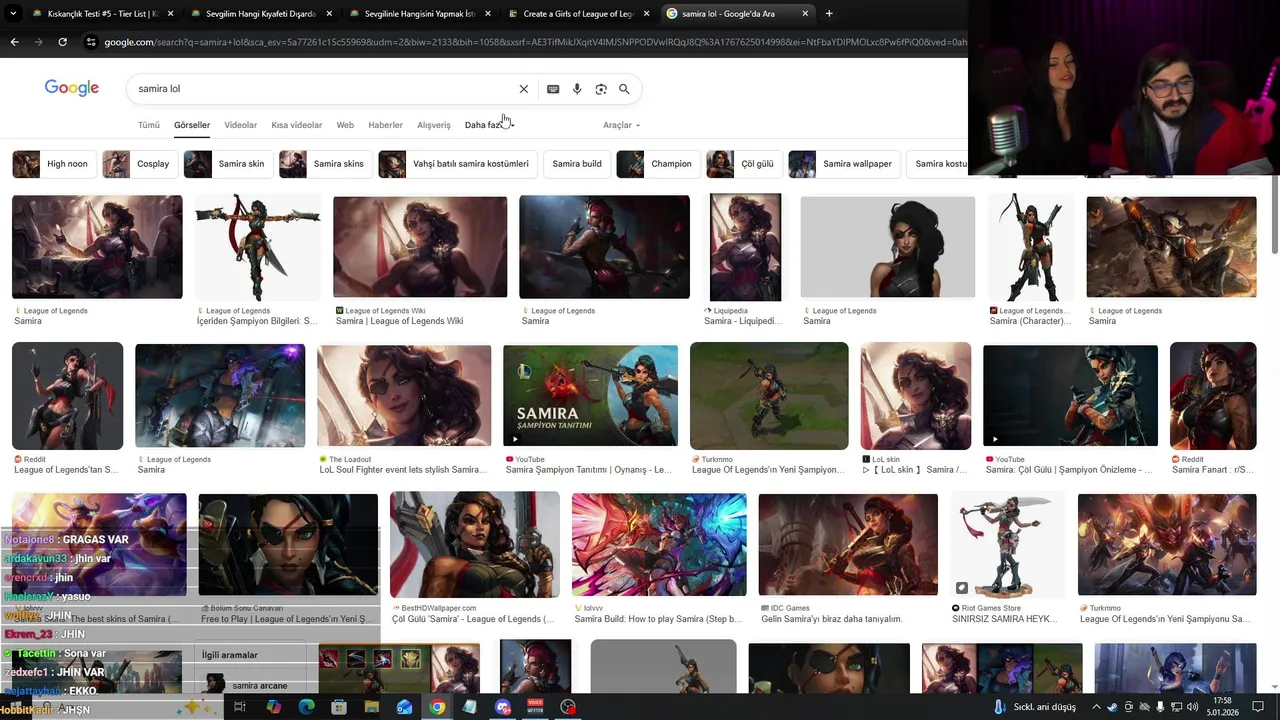Click the magnifying glass search icon
Screen dimensions: 1280x720
tap(624, 89)
